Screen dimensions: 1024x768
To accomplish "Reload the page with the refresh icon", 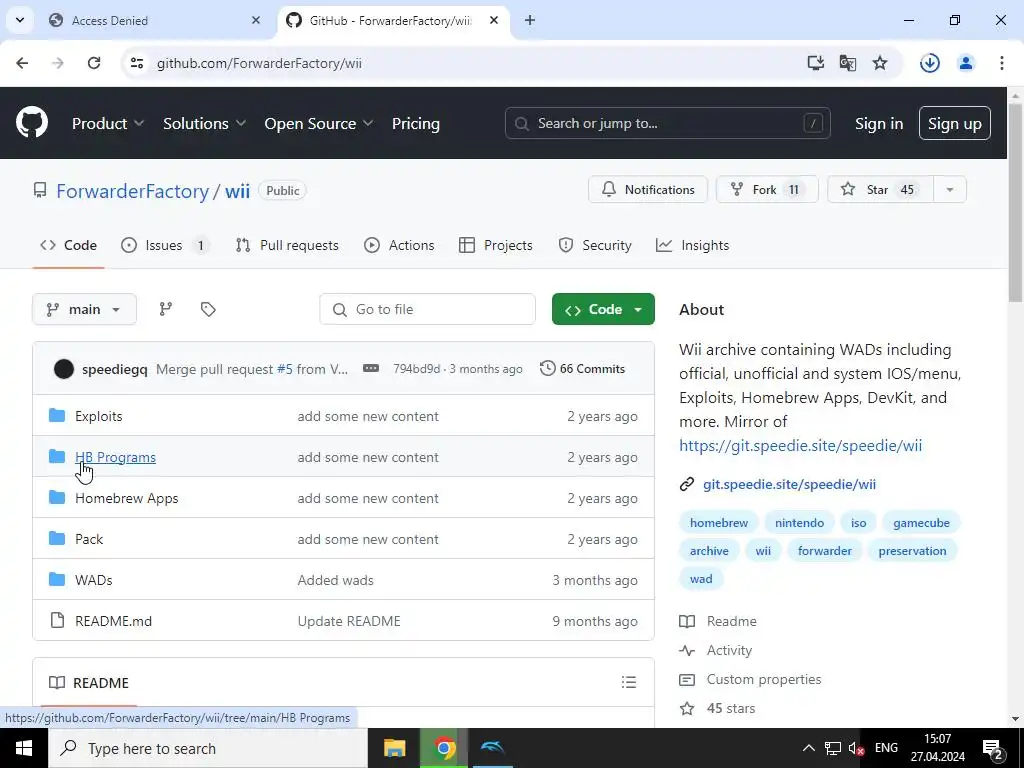I will click(x=94, y=63).
